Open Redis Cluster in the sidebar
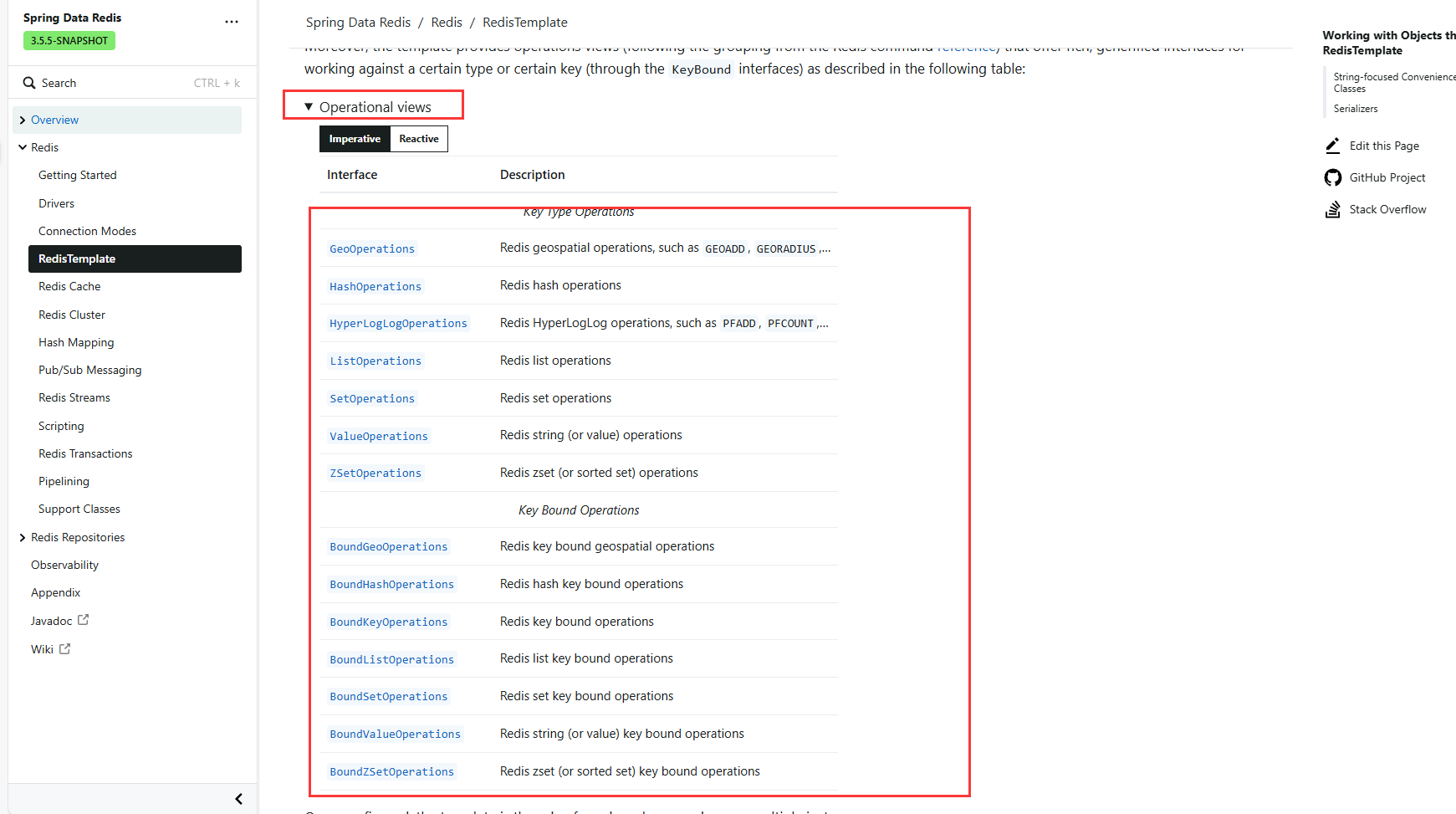 coord(72,315)
